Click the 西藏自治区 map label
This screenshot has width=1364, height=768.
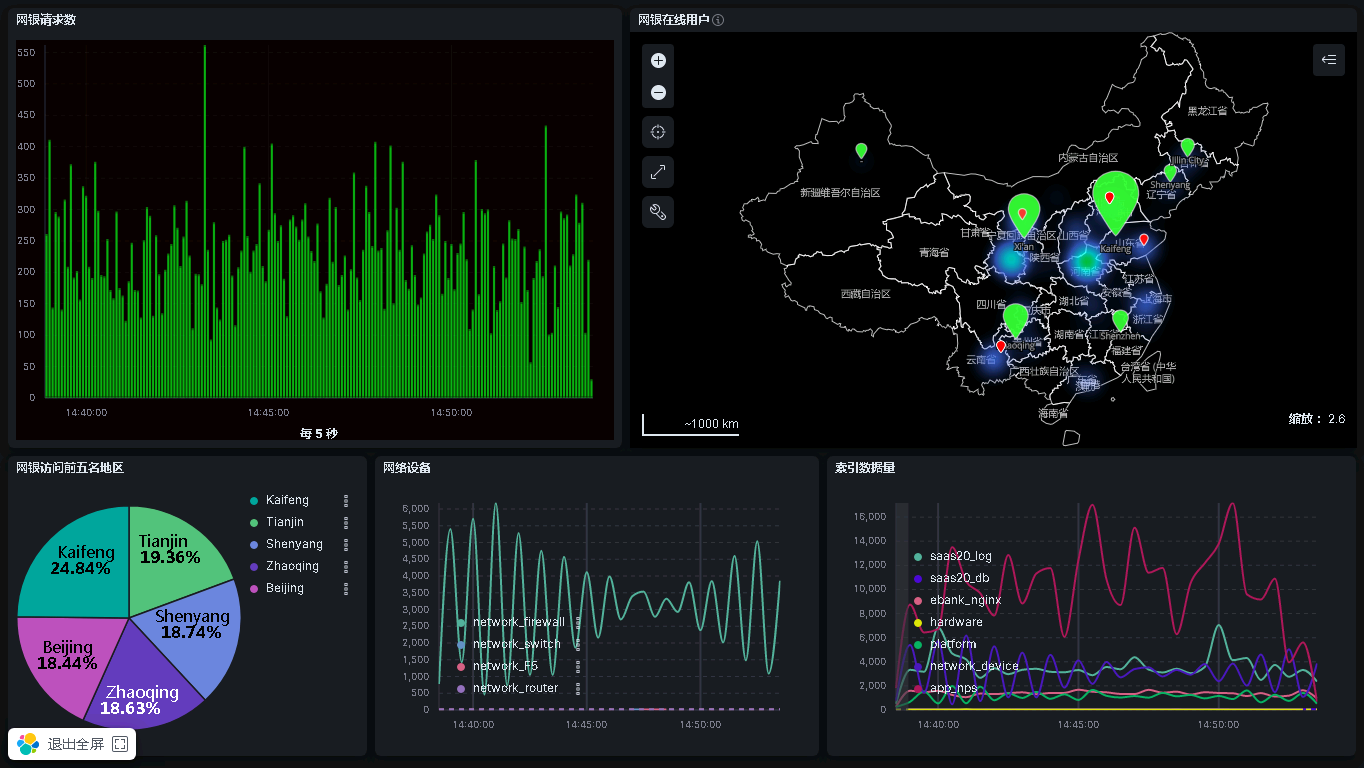865,294
